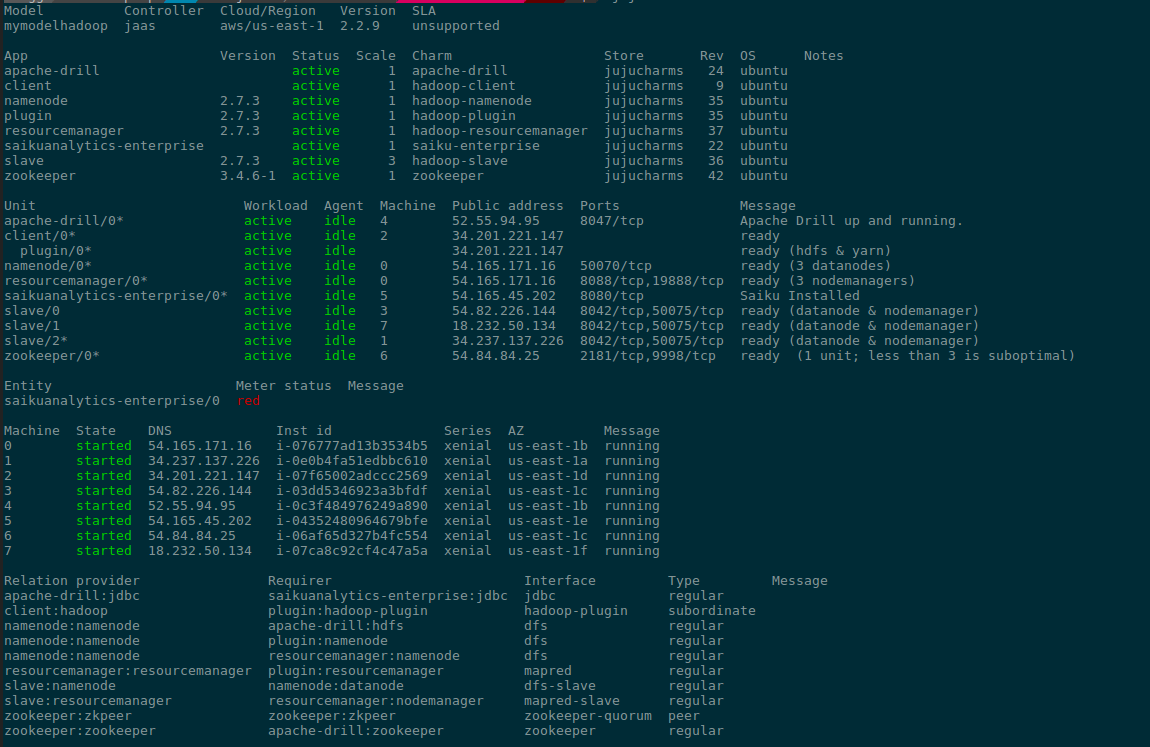Click message 'ready (3 nodemanagers)'

[827, 281]
